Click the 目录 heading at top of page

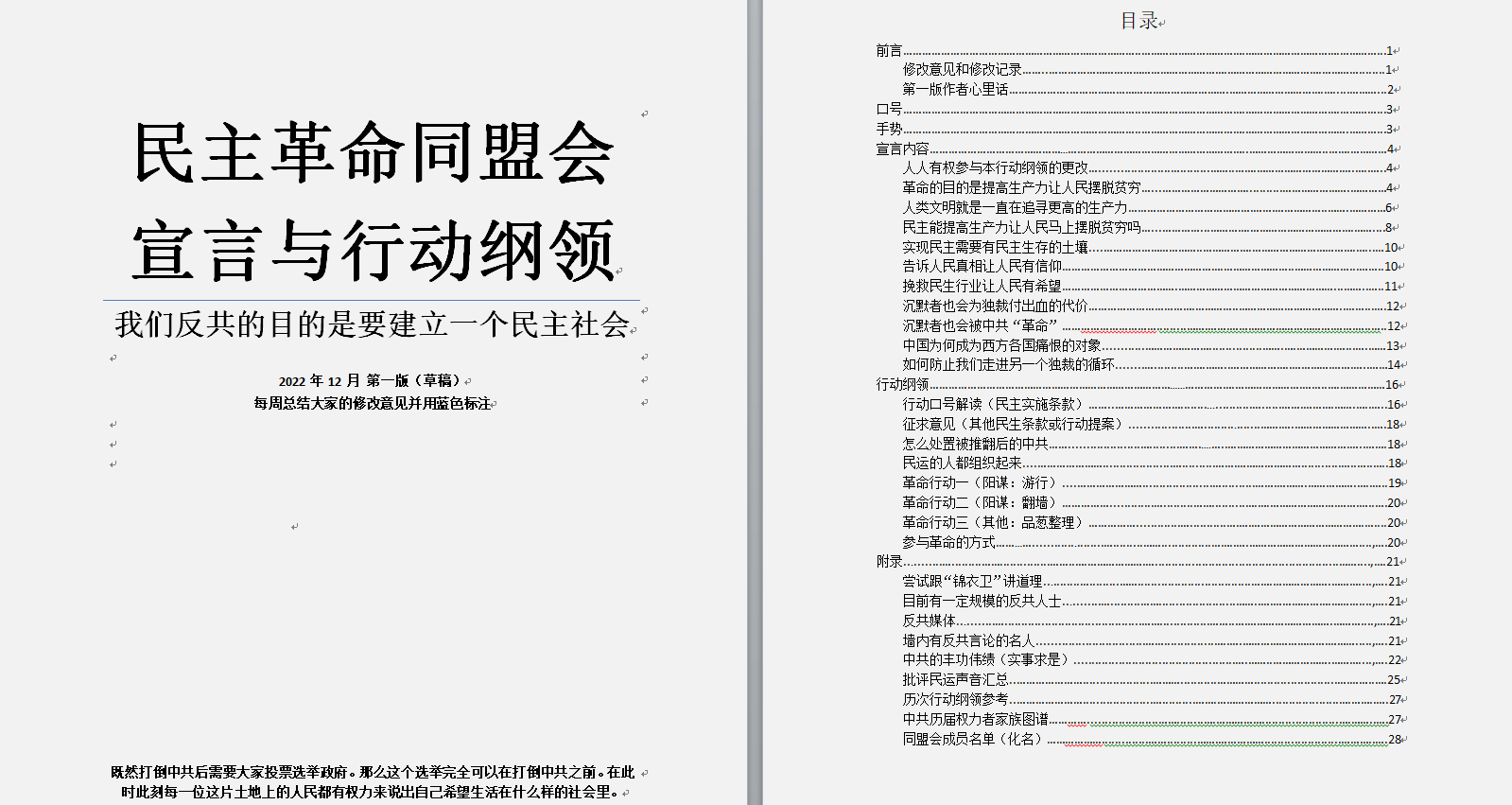[x=1139, y=21]
